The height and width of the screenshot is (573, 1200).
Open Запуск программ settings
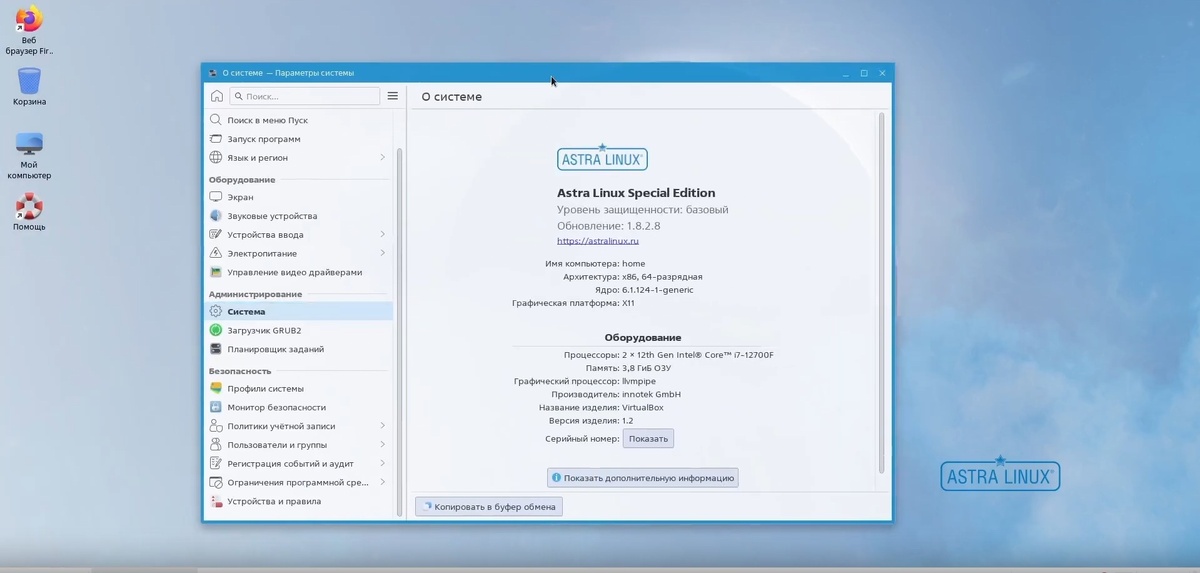click(299, 139)
